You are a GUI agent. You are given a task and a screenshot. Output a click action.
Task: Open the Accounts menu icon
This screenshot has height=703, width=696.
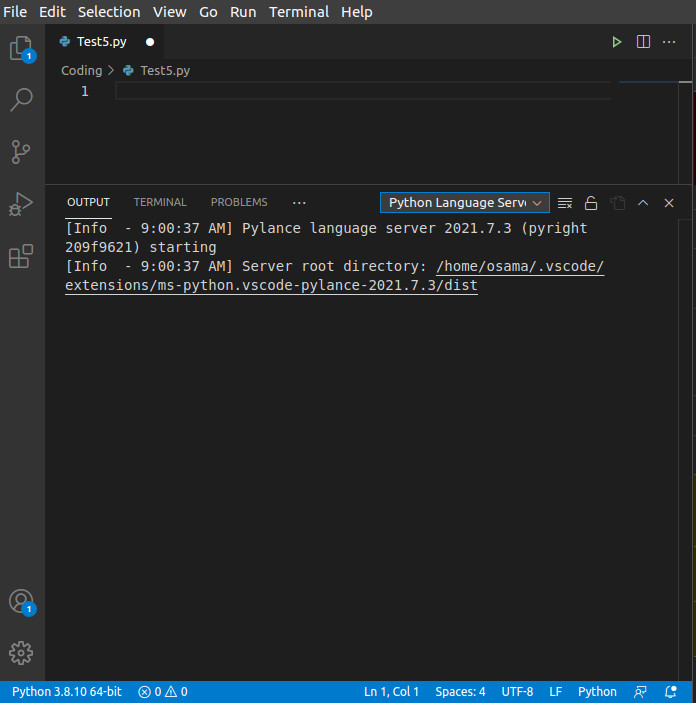[x=22, y=602]
